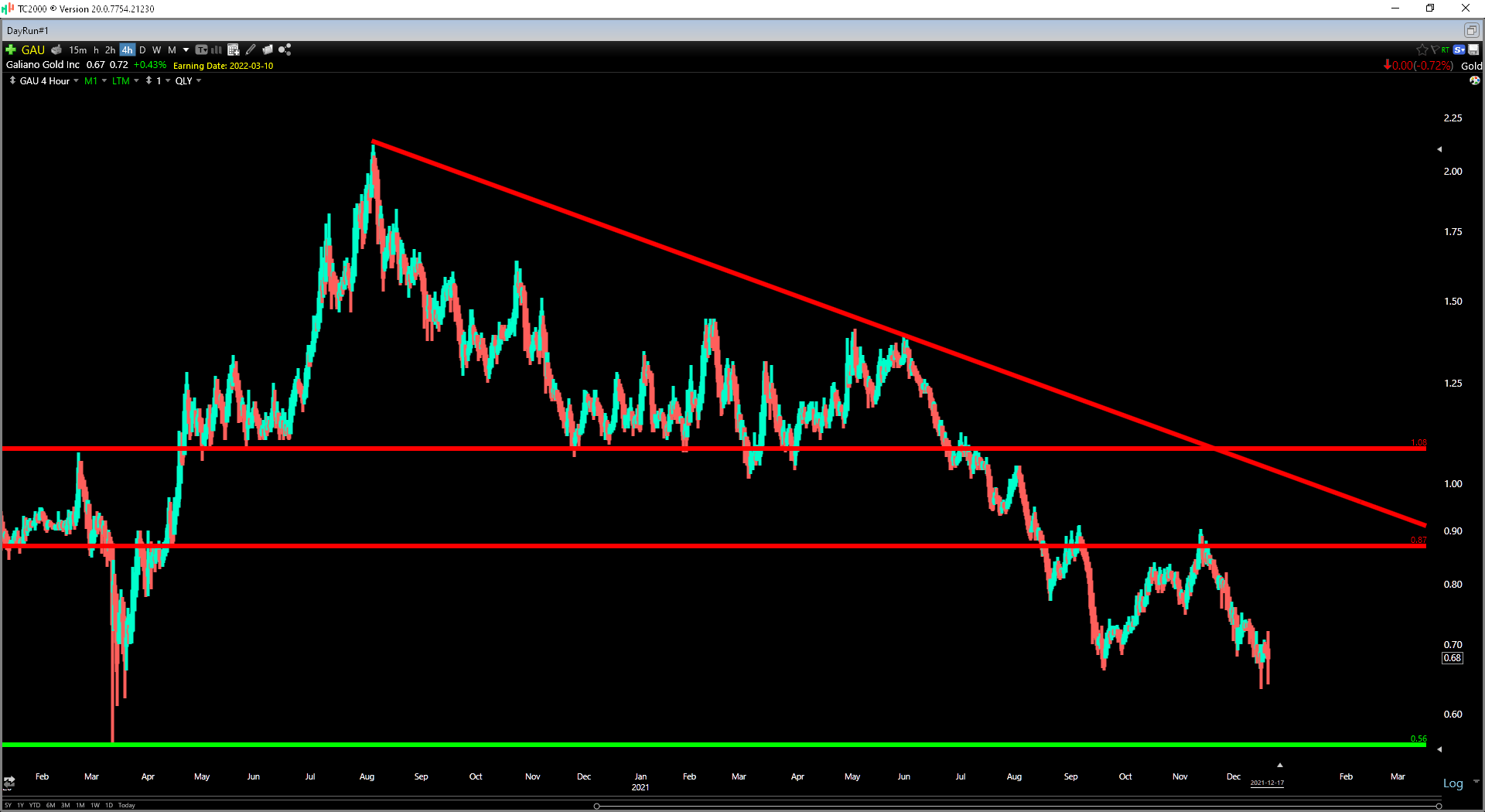Screen dimensions: 1485x812
Task: Open the dropdown arrow beside Log
Action: (1476, 782)
